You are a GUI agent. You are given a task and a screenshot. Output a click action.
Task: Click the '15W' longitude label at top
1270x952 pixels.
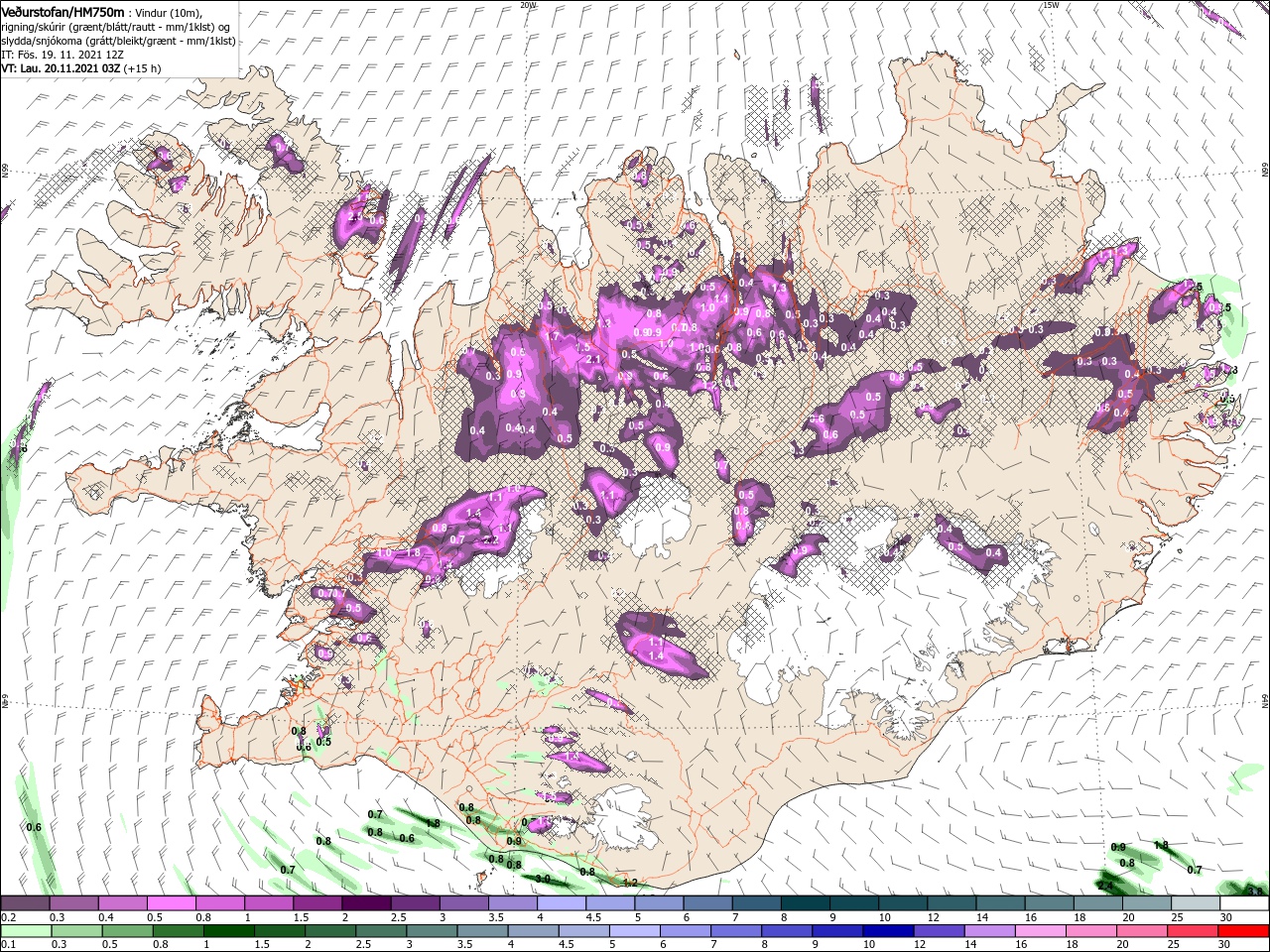click(1051, 5)
